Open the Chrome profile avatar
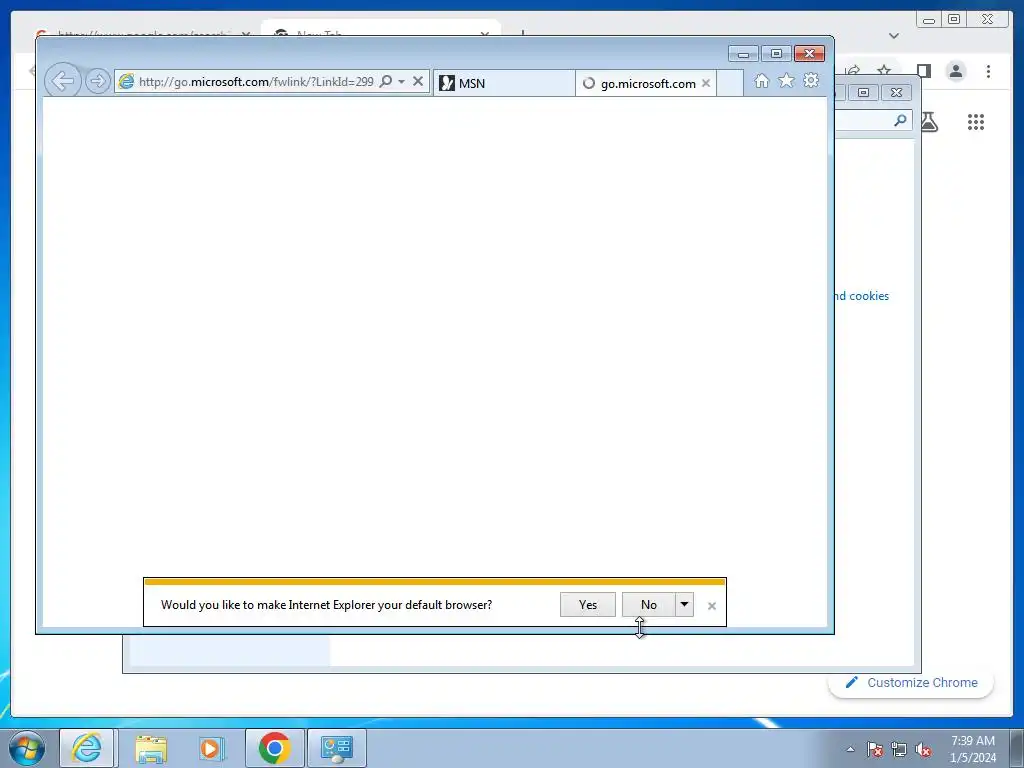The height and width of the screenshot is (768, 1024). 956,71
